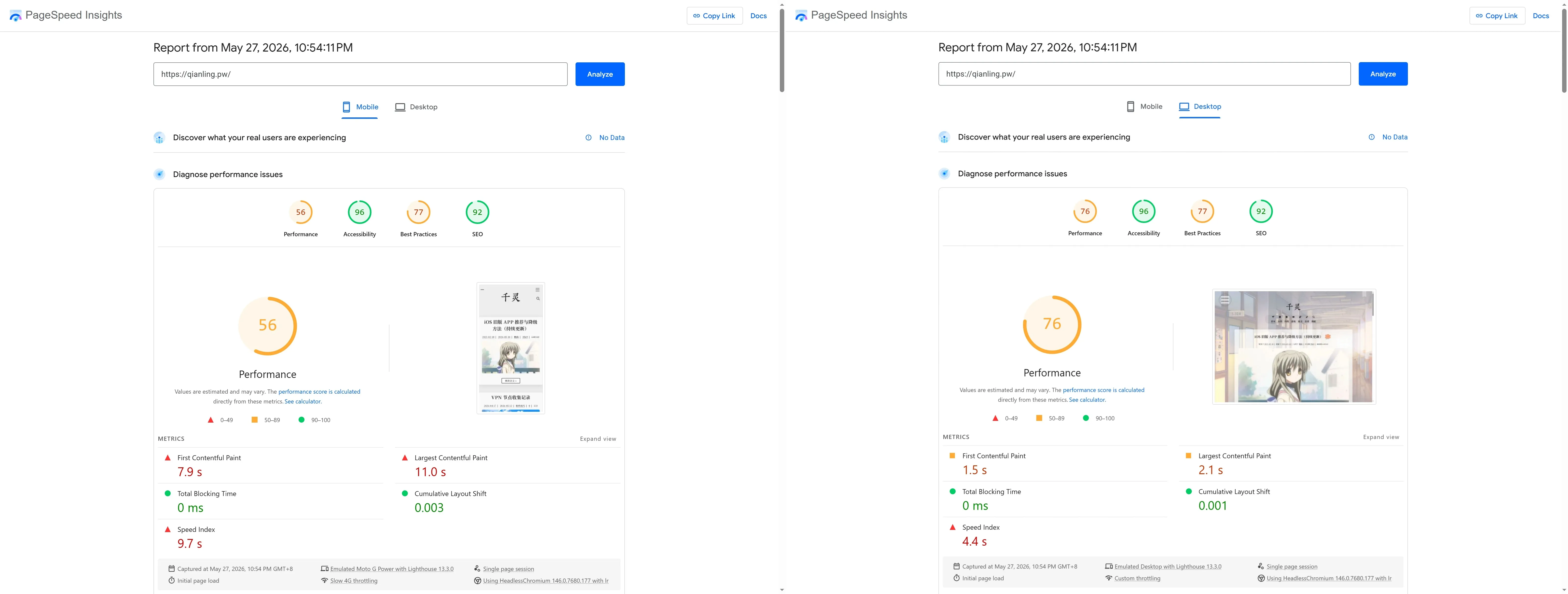This screenshot has height=594, width=1568.
Task: Click 'Captured at May 27, 2026' in right window
Action: click(x=1019, y=566)
